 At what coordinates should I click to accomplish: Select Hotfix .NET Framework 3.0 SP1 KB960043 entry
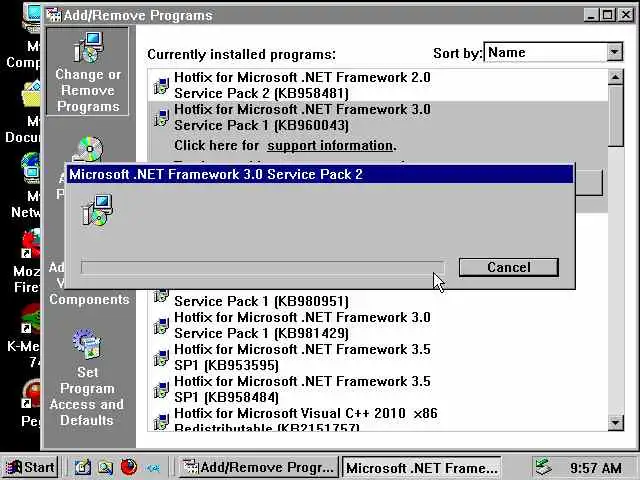click(378, 117)
